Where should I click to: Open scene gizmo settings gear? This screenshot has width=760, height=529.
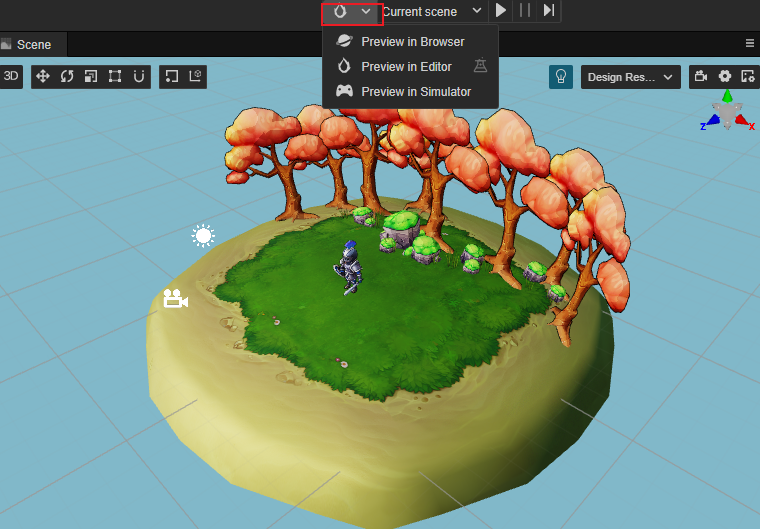pos(725,76)
